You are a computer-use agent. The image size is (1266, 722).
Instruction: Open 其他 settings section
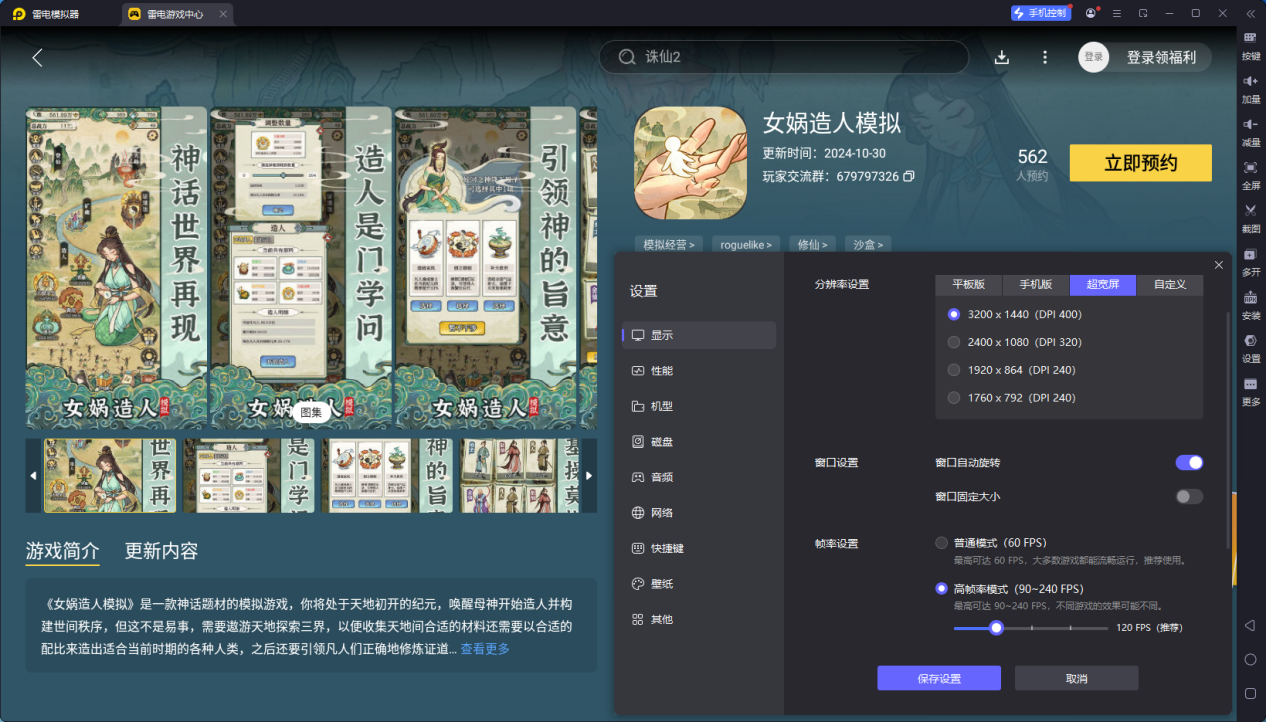(699, 620)
